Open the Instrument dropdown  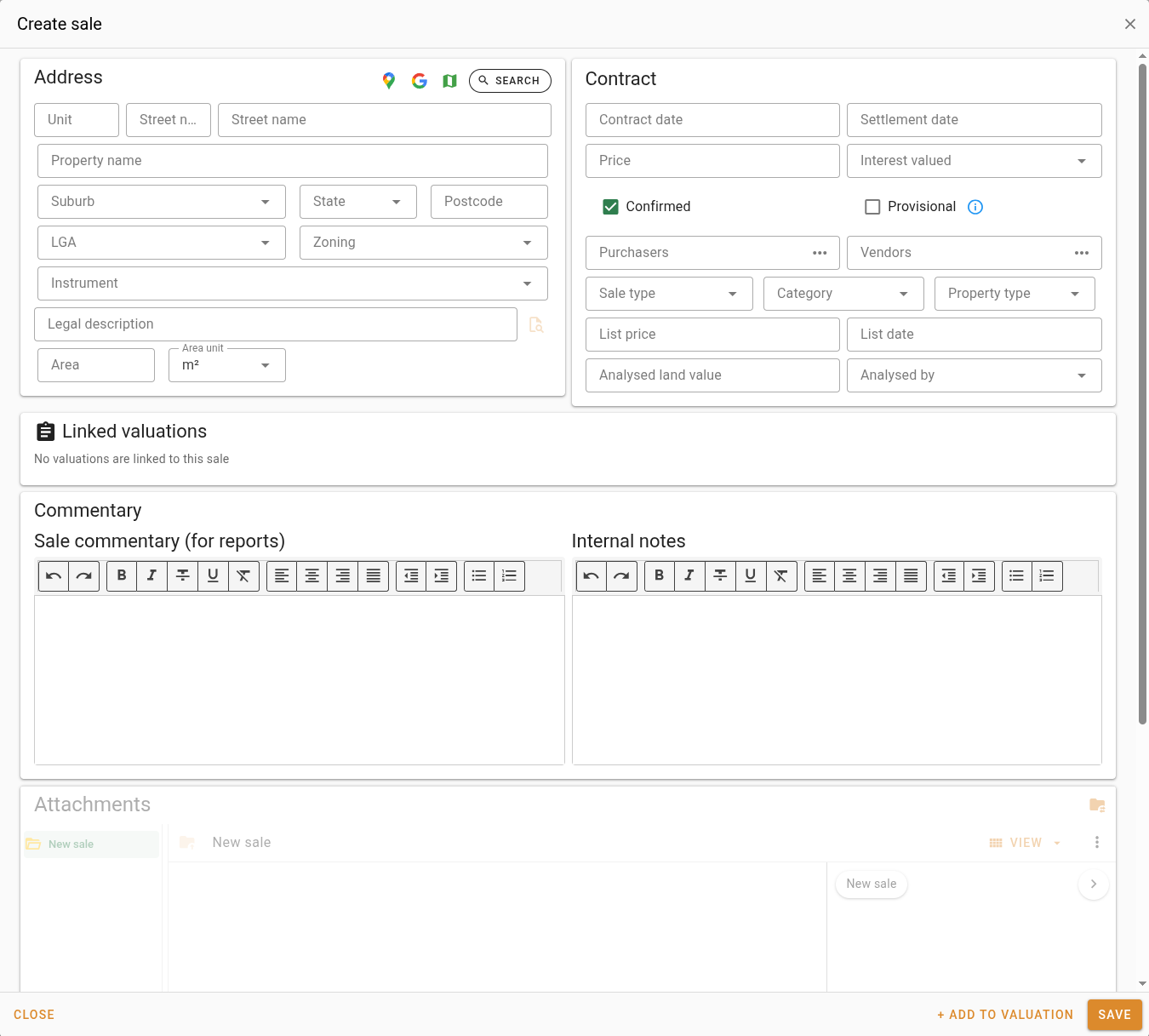click(293, 283)
